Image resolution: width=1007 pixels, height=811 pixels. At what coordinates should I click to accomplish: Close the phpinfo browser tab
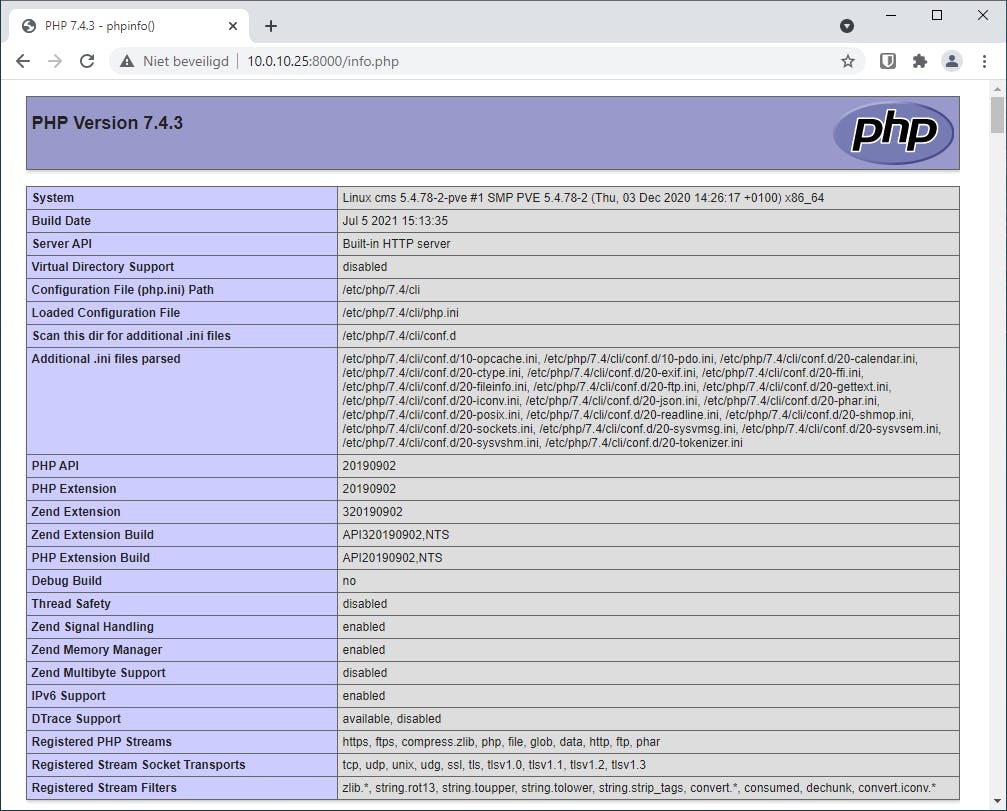point(233,26)
